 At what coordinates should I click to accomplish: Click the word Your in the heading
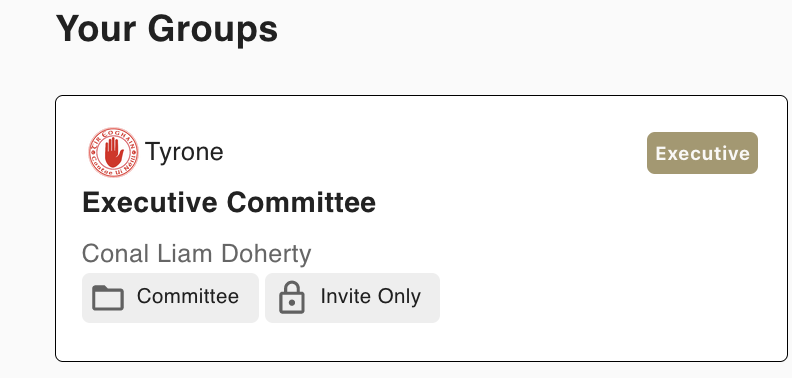click(x=95, y=29)
